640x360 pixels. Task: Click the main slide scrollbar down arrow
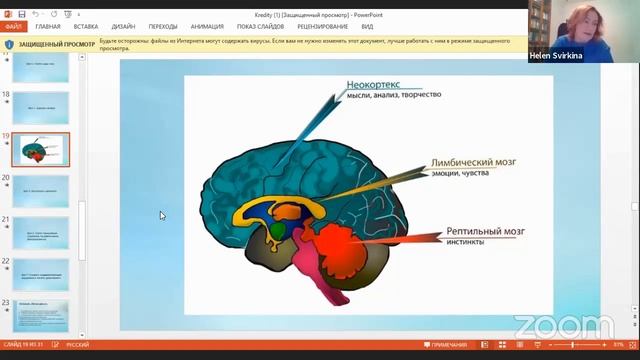635,309
